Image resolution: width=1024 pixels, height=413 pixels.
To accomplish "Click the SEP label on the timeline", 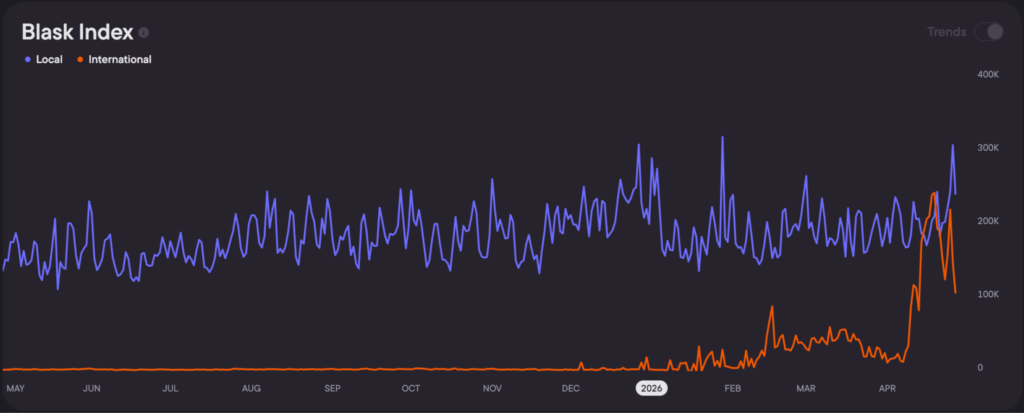I will coord(332,388).
